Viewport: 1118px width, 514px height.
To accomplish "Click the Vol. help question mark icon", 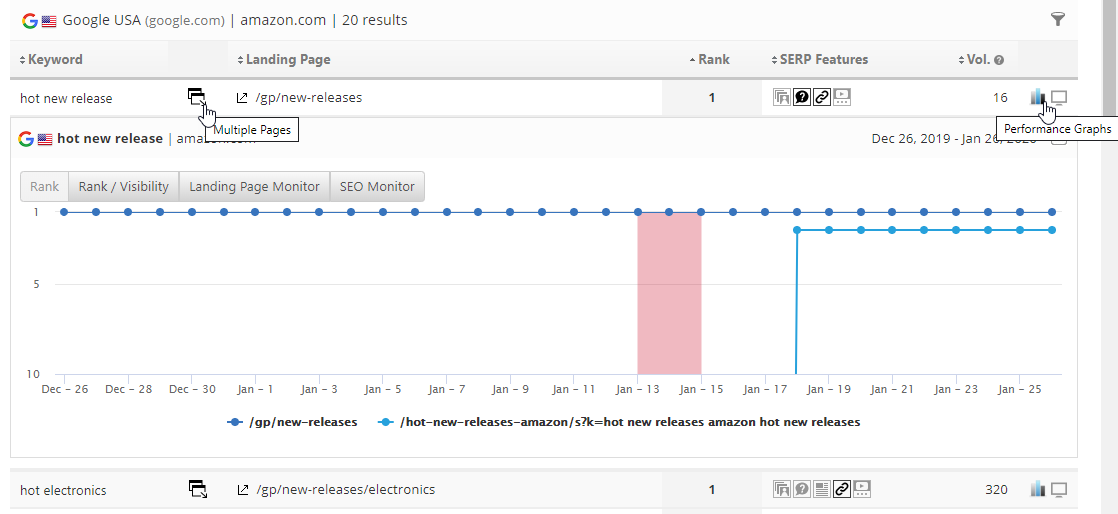I will [999, 60].
